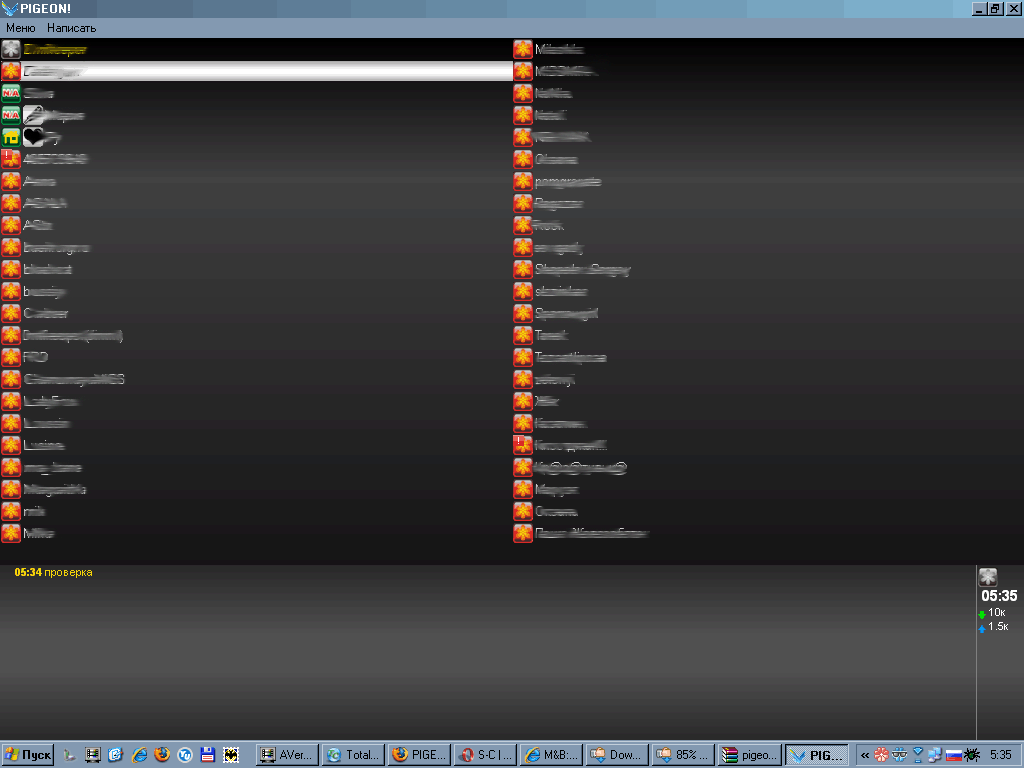Click the green download arrow next to 10k
Image resolution: width=1024 pixels, height=768 pixels.
coord(982,613)
